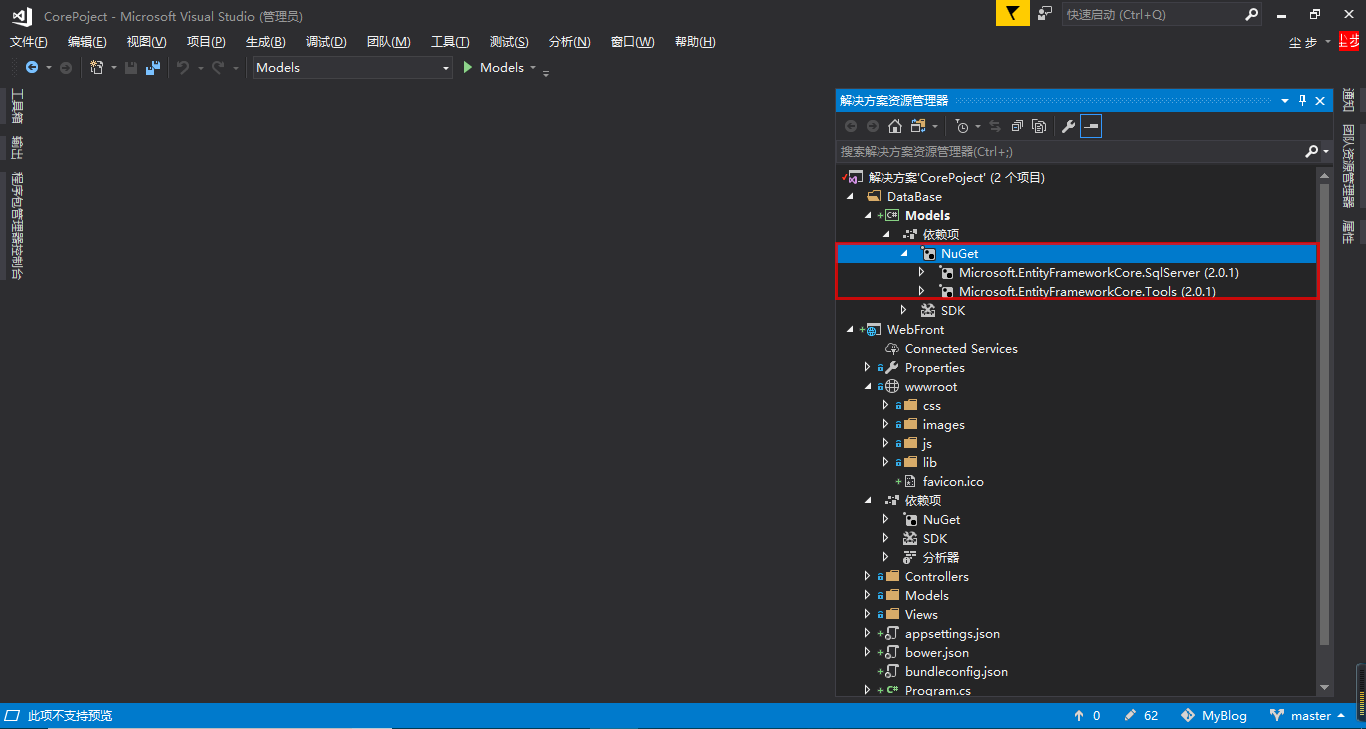
Task: Collapse the selected NuGet node under Models
Action: click(904, 254)
